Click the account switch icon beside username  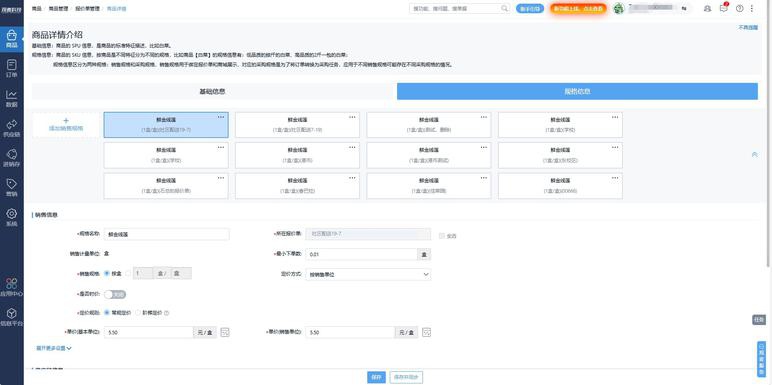pyautogui.click(x=684, y=8)
